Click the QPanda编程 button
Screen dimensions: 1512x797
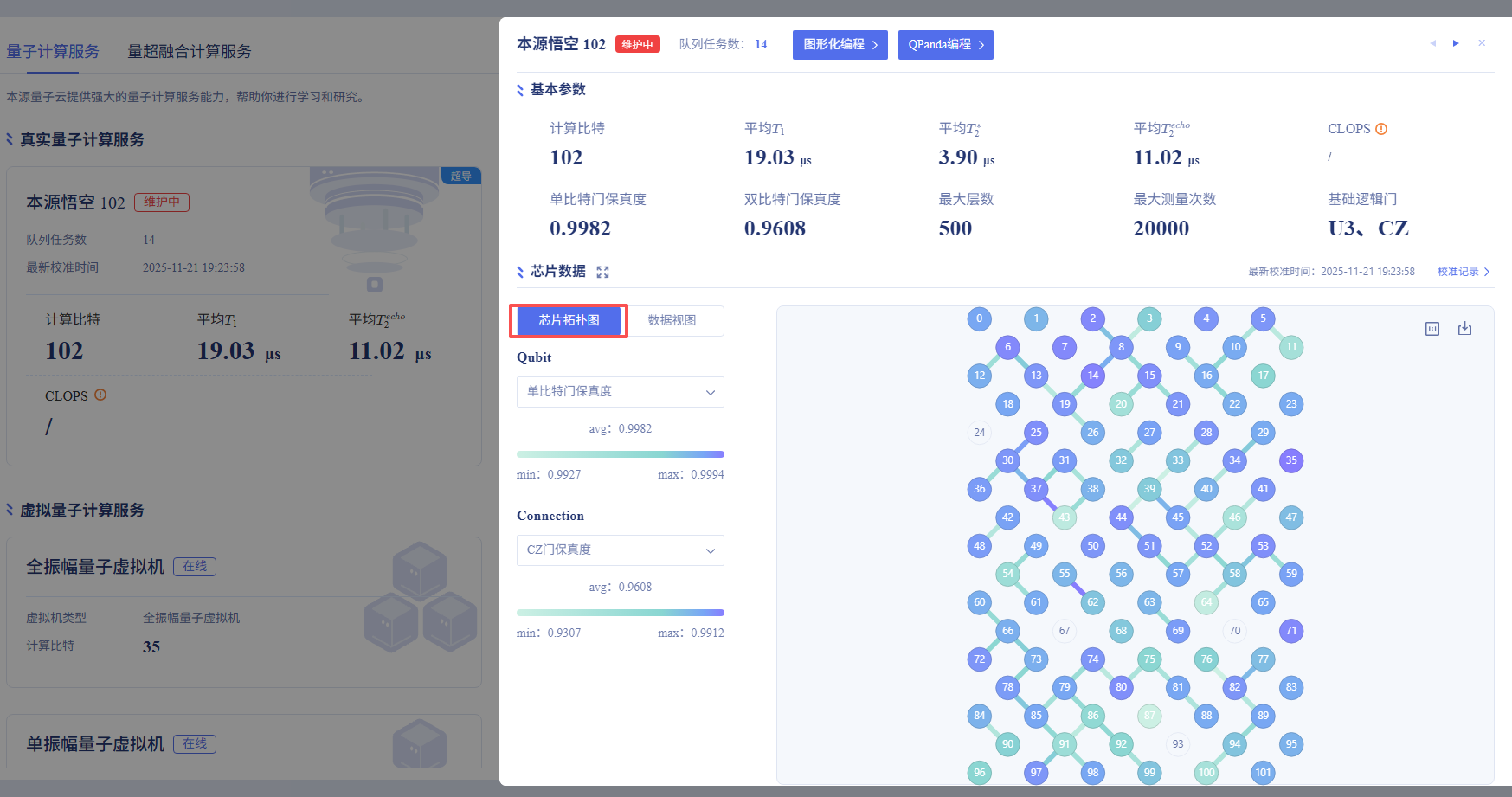[x=945, y=45]
